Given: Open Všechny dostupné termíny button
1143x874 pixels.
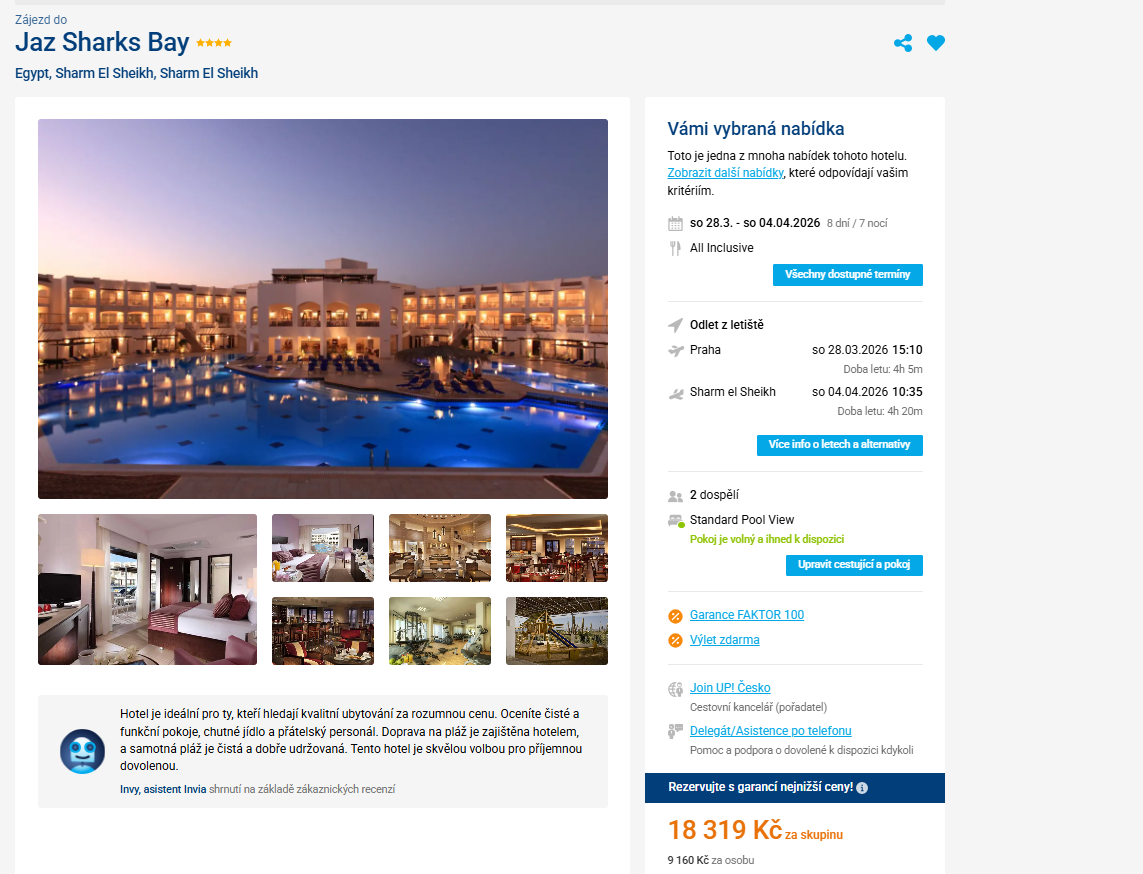Looking at the screenshot, I should pyautogui.click(x=848, y=275).
